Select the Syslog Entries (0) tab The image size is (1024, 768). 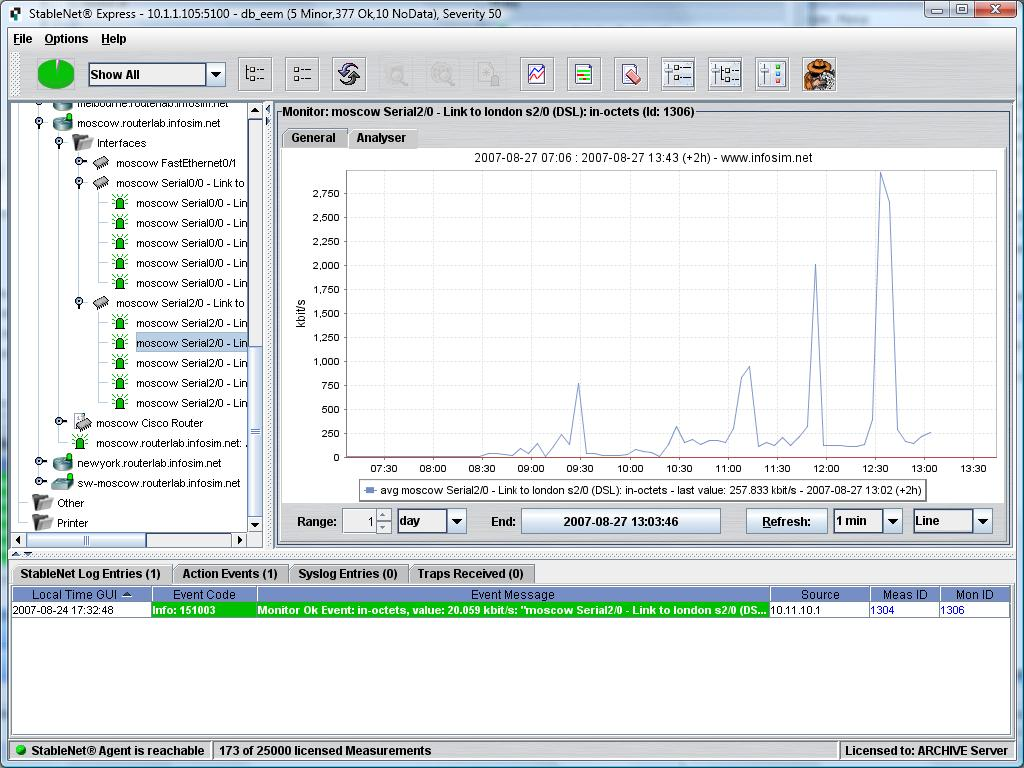point(348,573)
